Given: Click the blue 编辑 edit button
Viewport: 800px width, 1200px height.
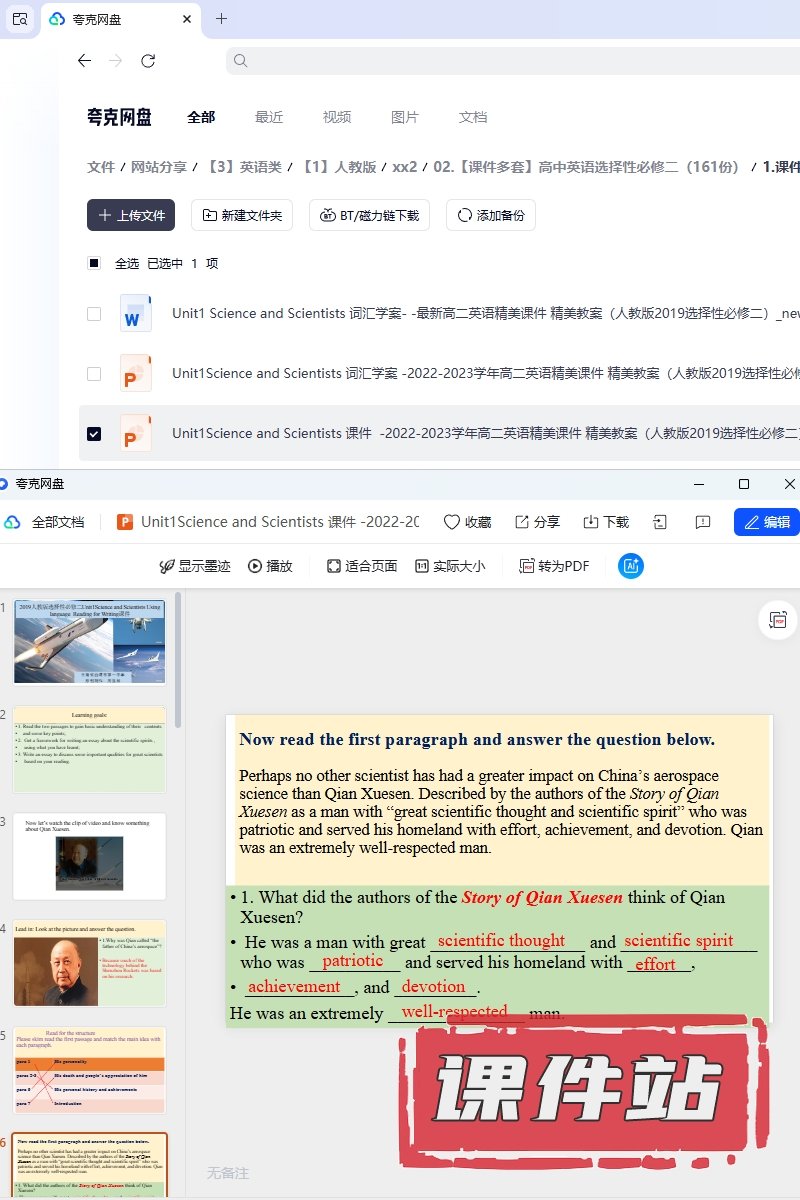Looking at the screenshot, I should (x=767, y=522).
